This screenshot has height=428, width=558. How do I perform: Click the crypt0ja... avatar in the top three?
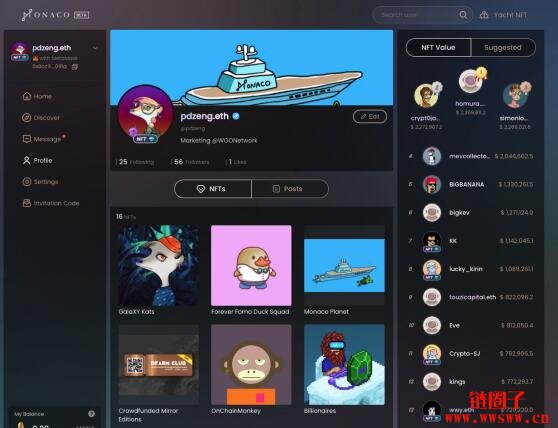click(426, 95)
